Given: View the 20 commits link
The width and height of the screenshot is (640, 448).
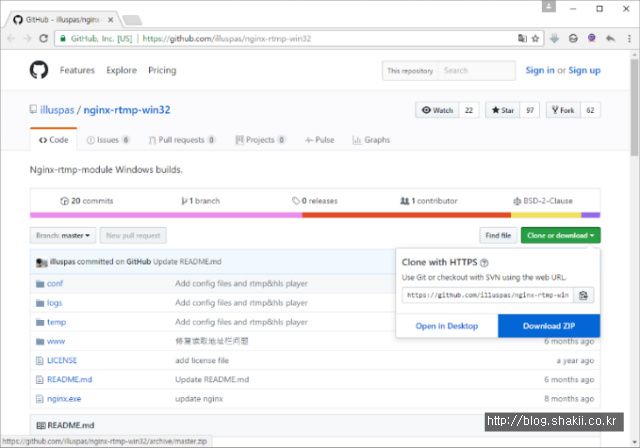Looking at the screenshot, I should pos(87,201).
